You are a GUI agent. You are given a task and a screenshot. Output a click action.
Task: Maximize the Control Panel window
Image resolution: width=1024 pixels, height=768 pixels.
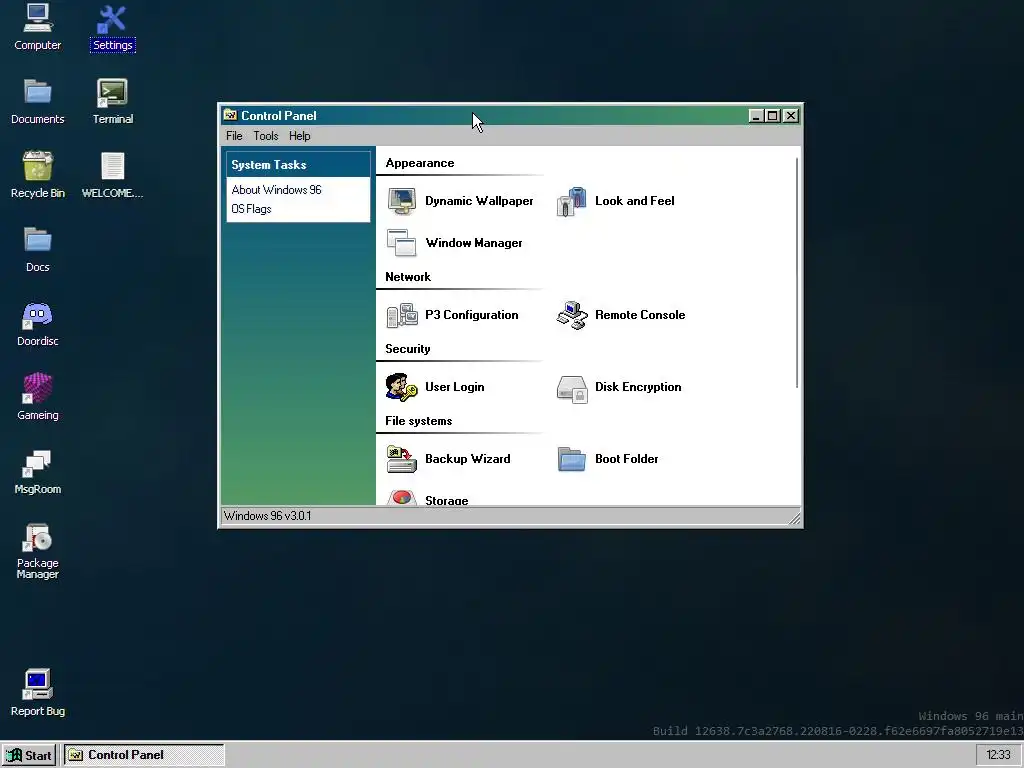click(773, 116)
